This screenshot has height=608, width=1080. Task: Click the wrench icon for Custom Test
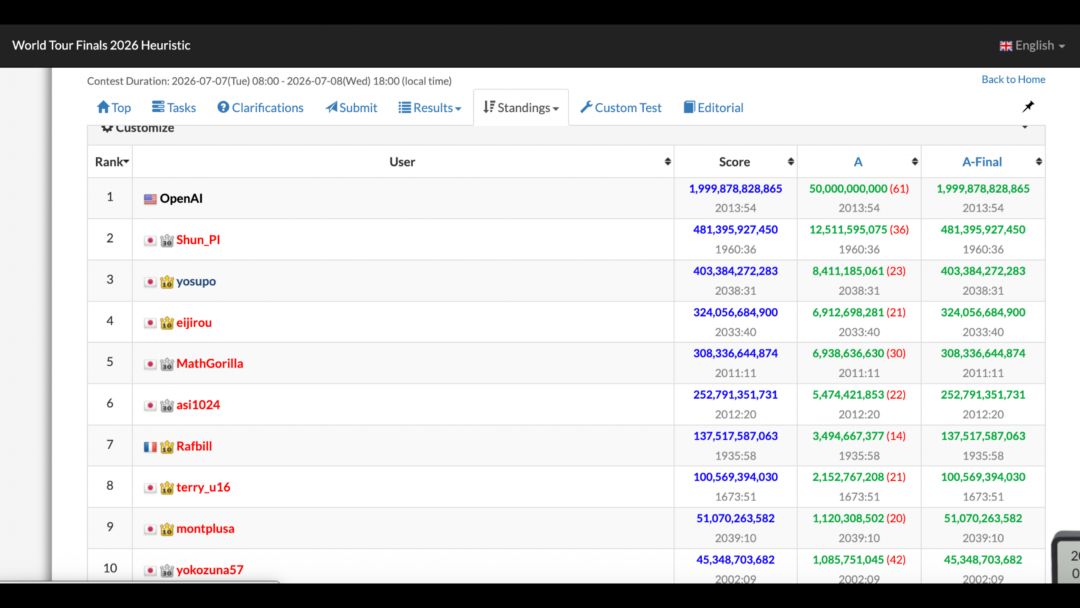(x=586, y=107)
